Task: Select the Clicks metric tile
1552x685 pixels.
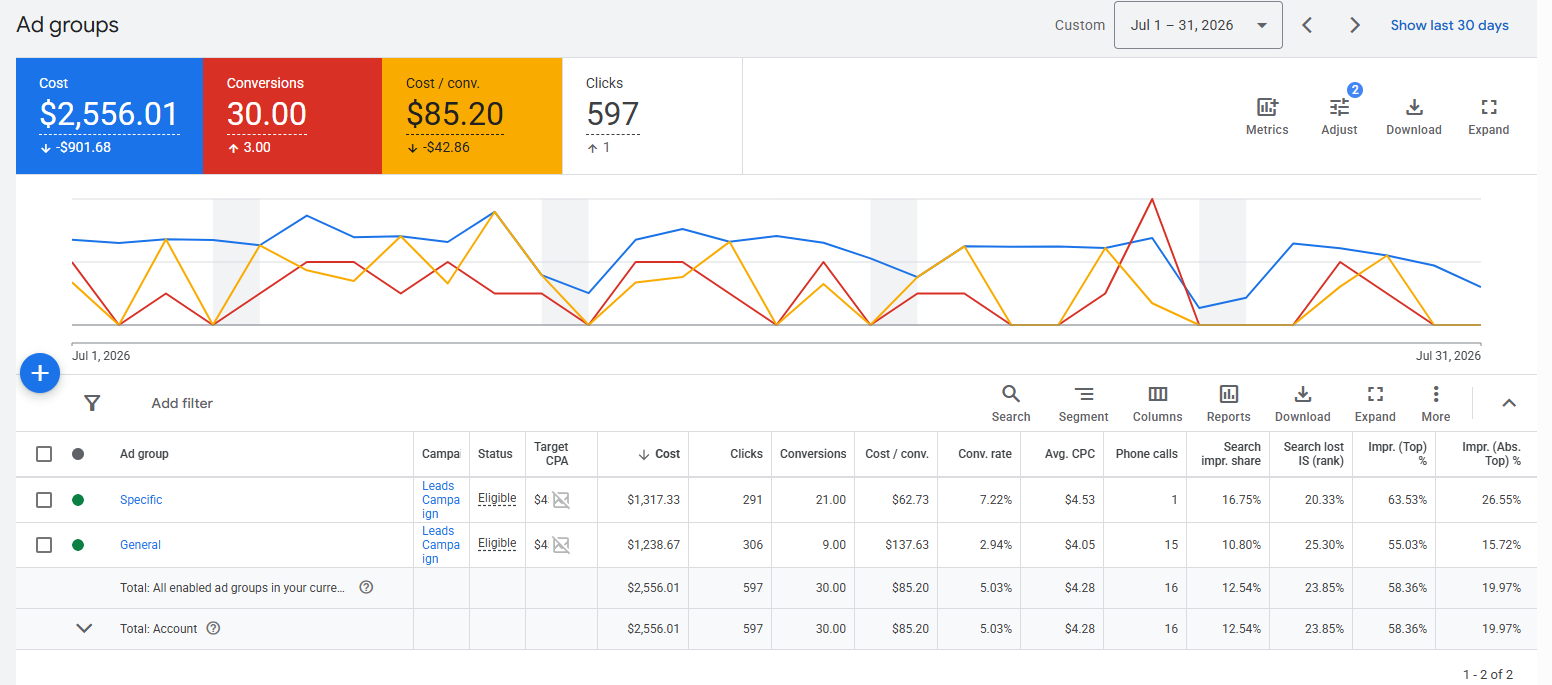Action: pos(653,116)
